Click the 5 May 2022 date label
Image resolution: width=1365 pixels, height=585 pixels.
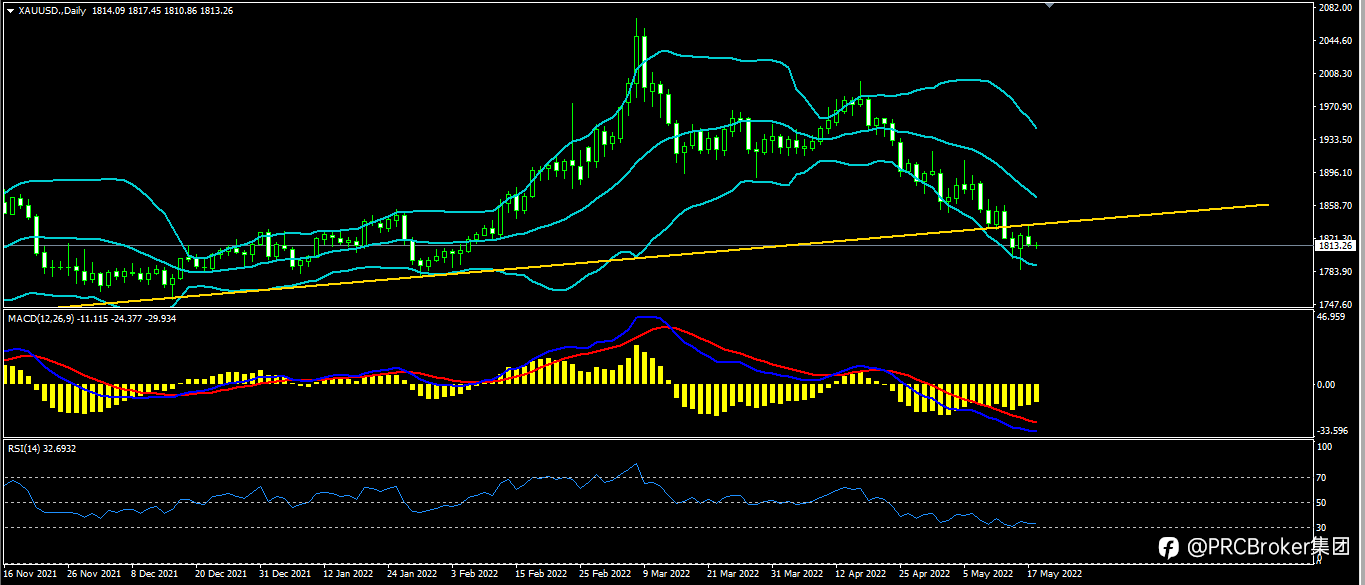click(986, 575)
